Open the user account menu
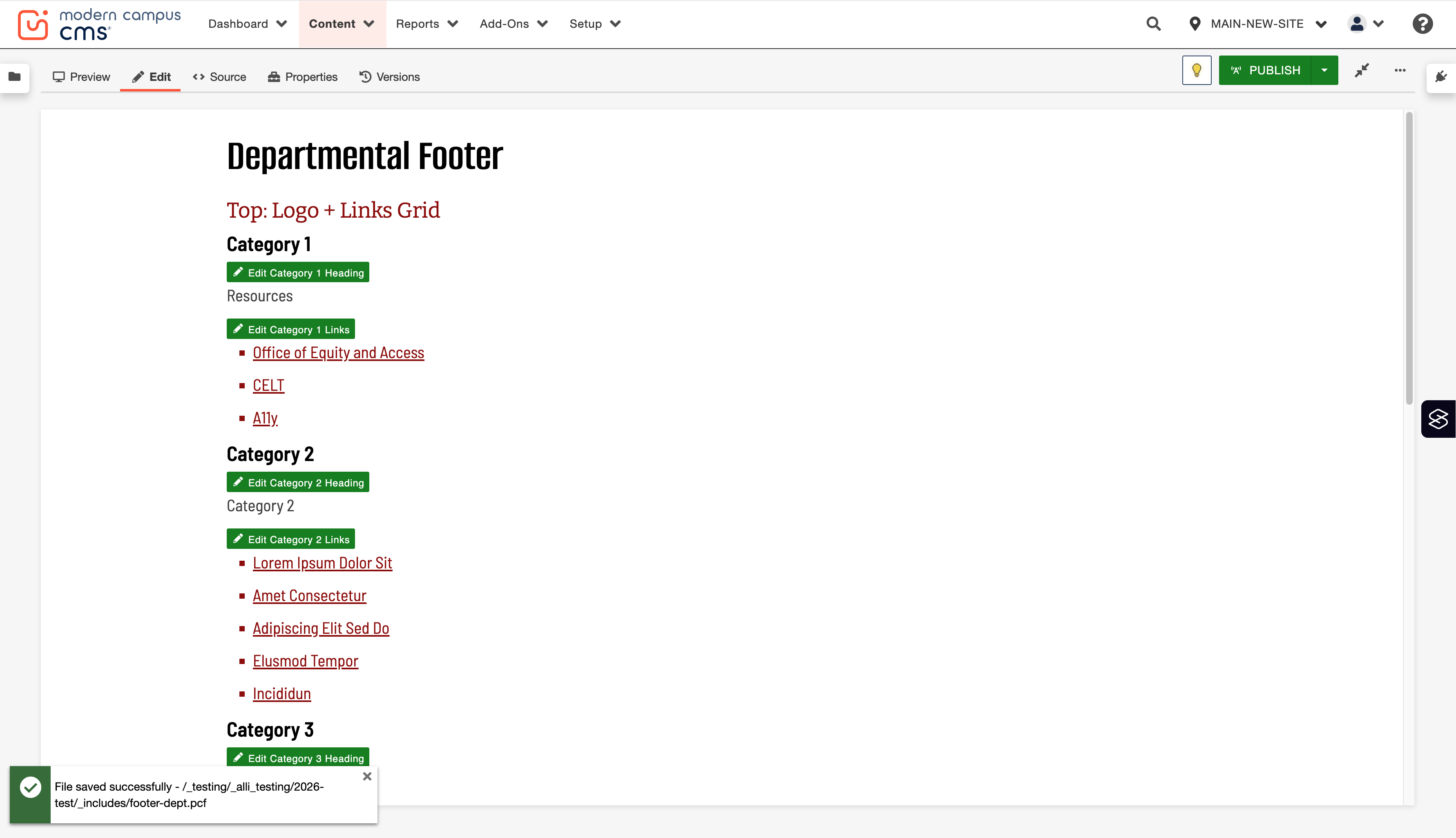This screenshot has height=838, width=1456. pyautogui.click(x=1365, y=24)
